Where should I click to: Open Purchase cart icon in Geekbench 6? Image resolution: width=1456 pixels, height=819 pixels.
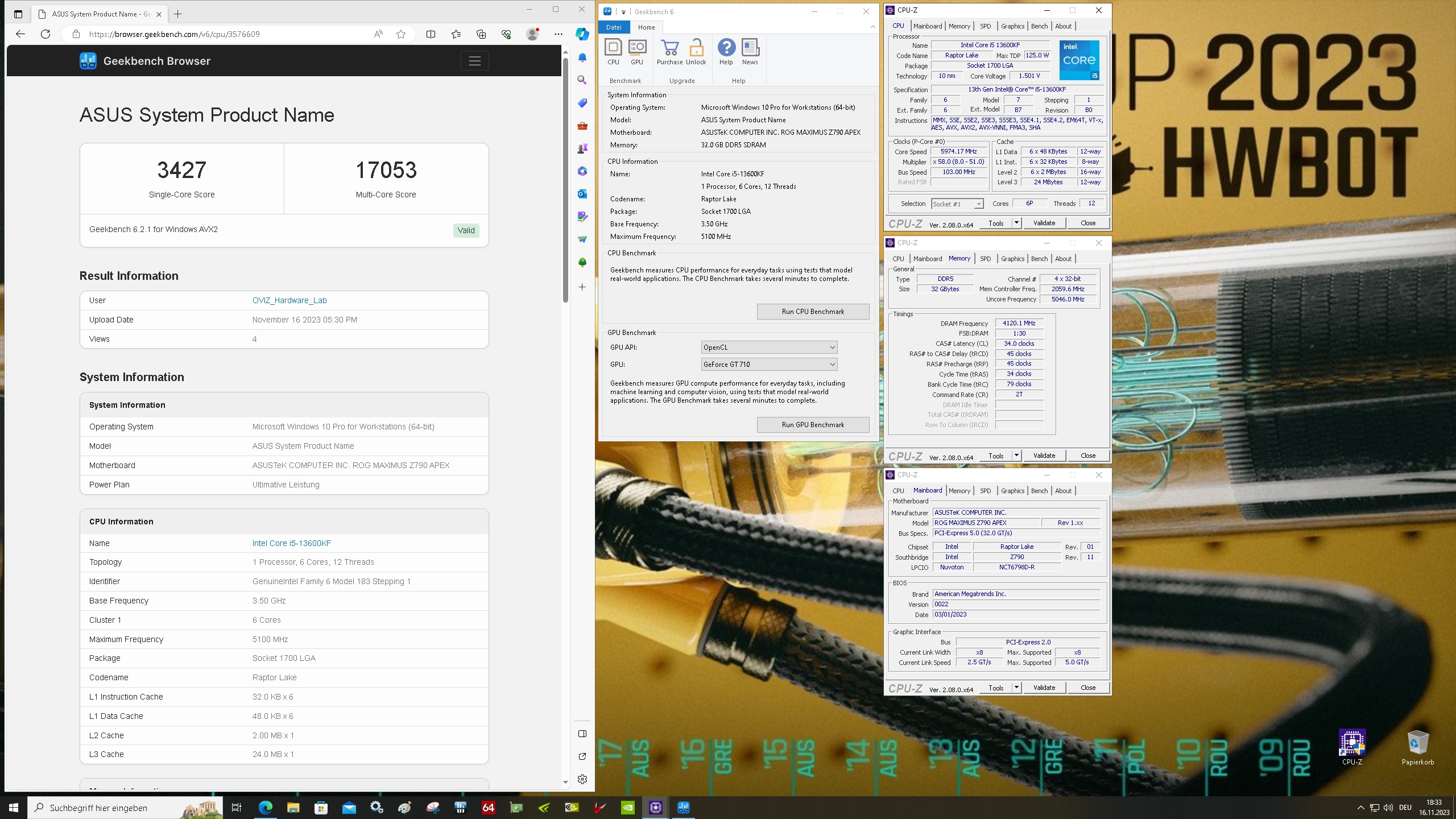670,52
